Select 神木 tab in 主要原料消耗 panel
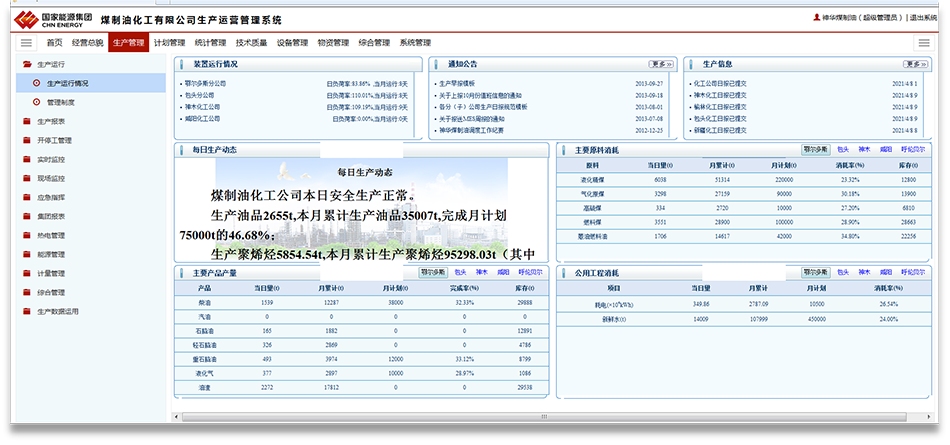 [x=864, y=150]
